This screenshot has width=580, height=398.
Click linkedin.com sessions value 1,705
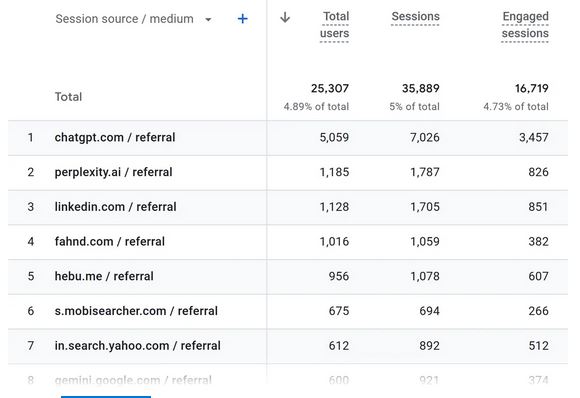point(425,207)
